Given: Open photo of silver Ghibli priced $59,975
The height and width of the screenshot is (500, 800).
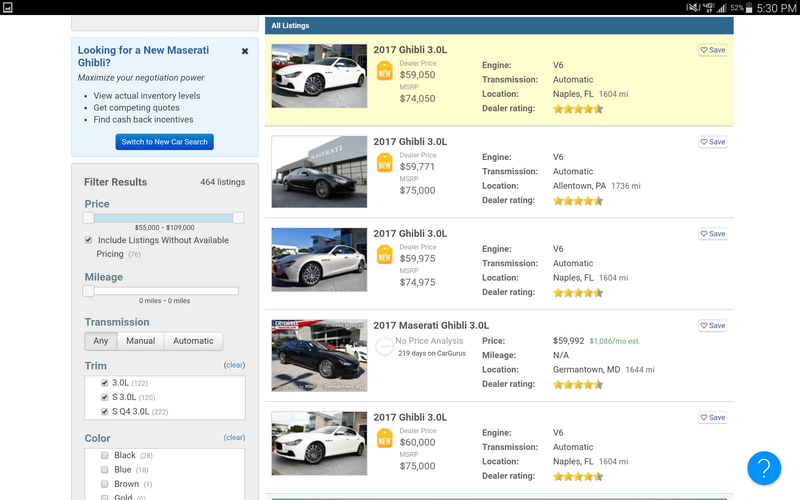Looking at the screenshot, I should [319, 259].
